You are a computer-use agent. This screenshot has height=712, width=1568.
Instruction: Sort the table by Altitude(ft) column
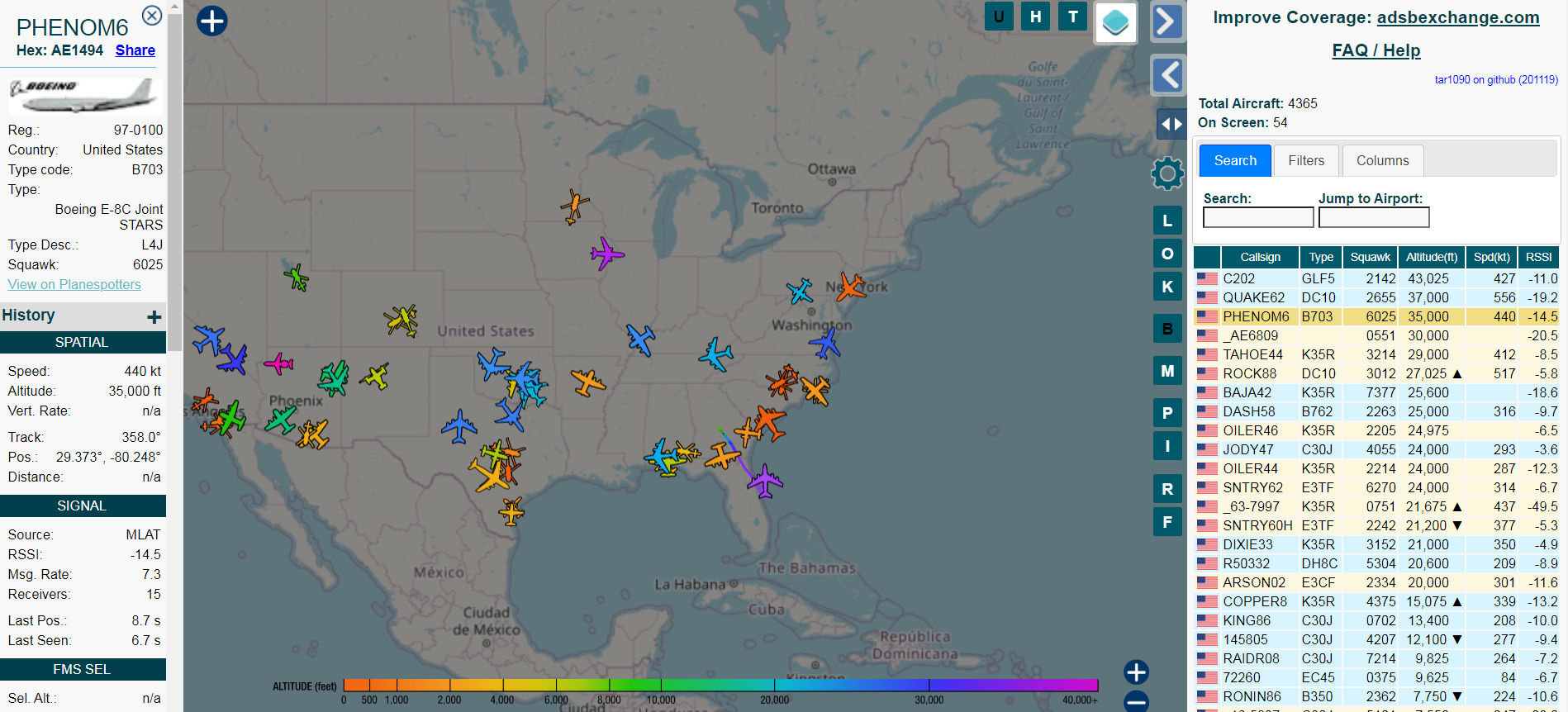(x=1432, y=257)
